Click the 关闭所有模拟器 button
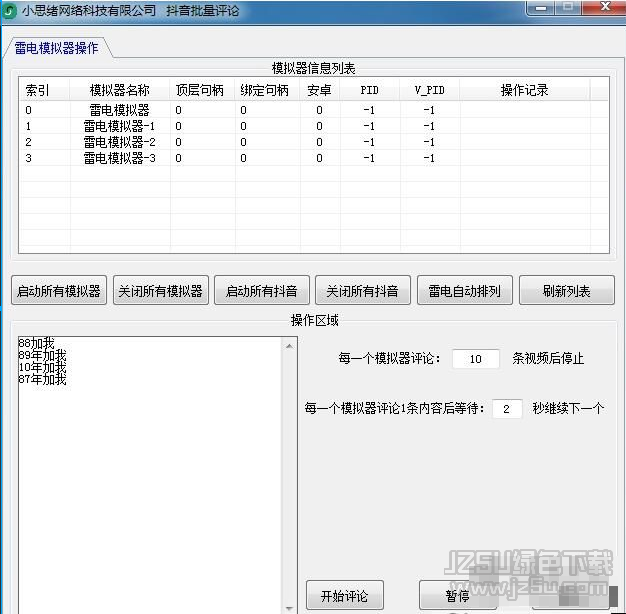Image resolution: width=626 pixels, height=614 pixels. point(160,291)
